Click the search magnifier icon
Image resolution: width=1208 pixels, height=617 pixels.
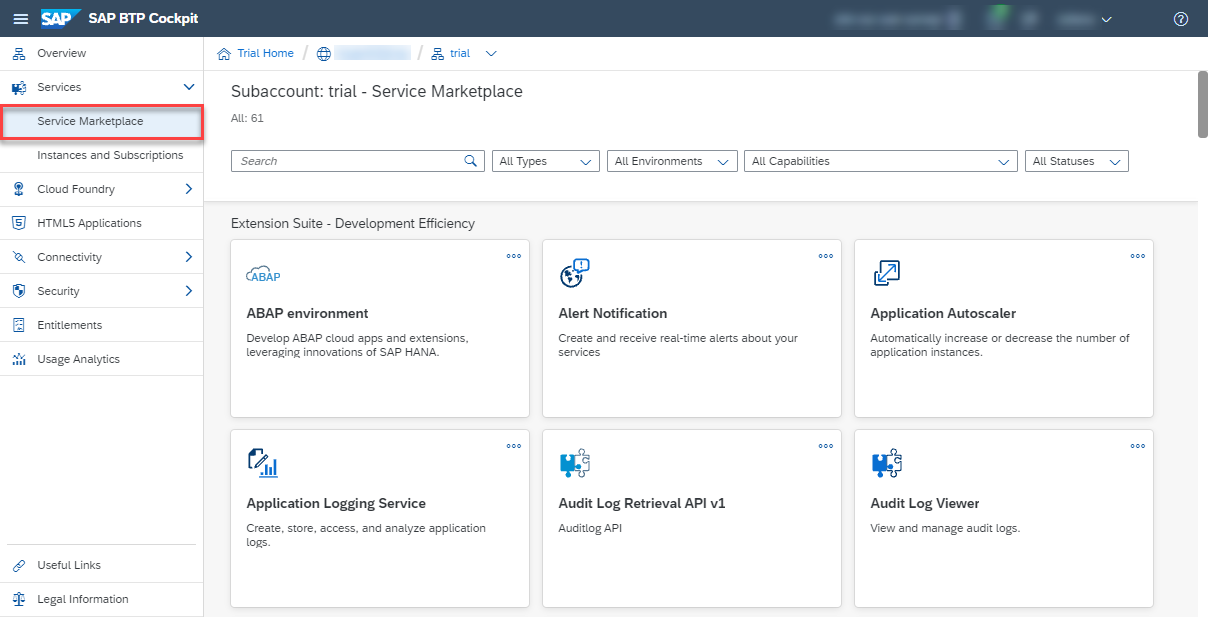[471, 161]
